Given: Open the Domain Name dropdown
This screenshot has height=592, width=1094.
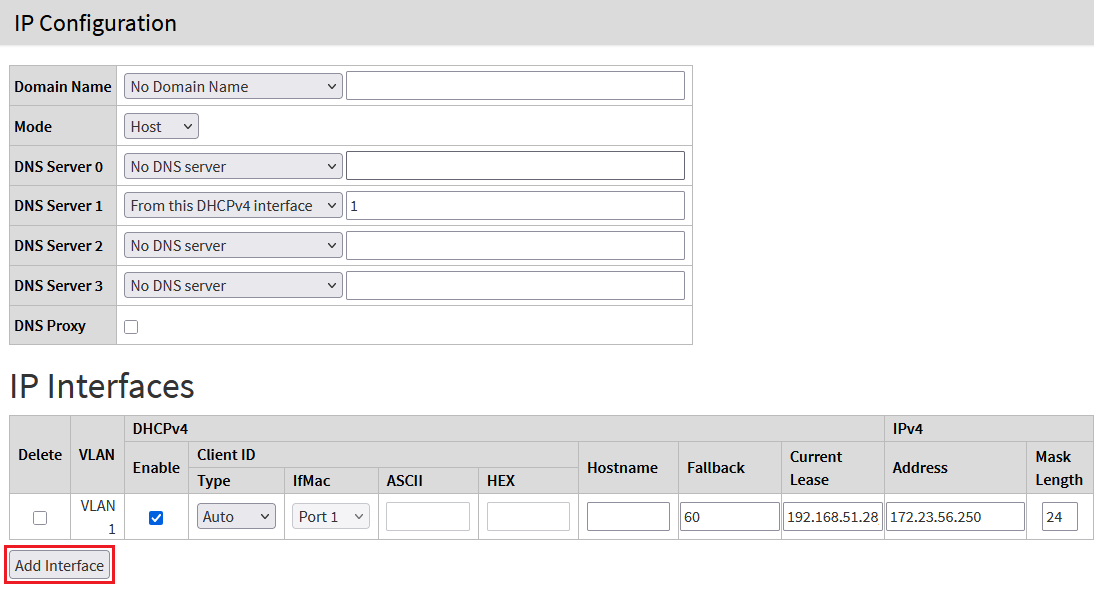Looking at the screenshot, I should [x=232, y=86].
